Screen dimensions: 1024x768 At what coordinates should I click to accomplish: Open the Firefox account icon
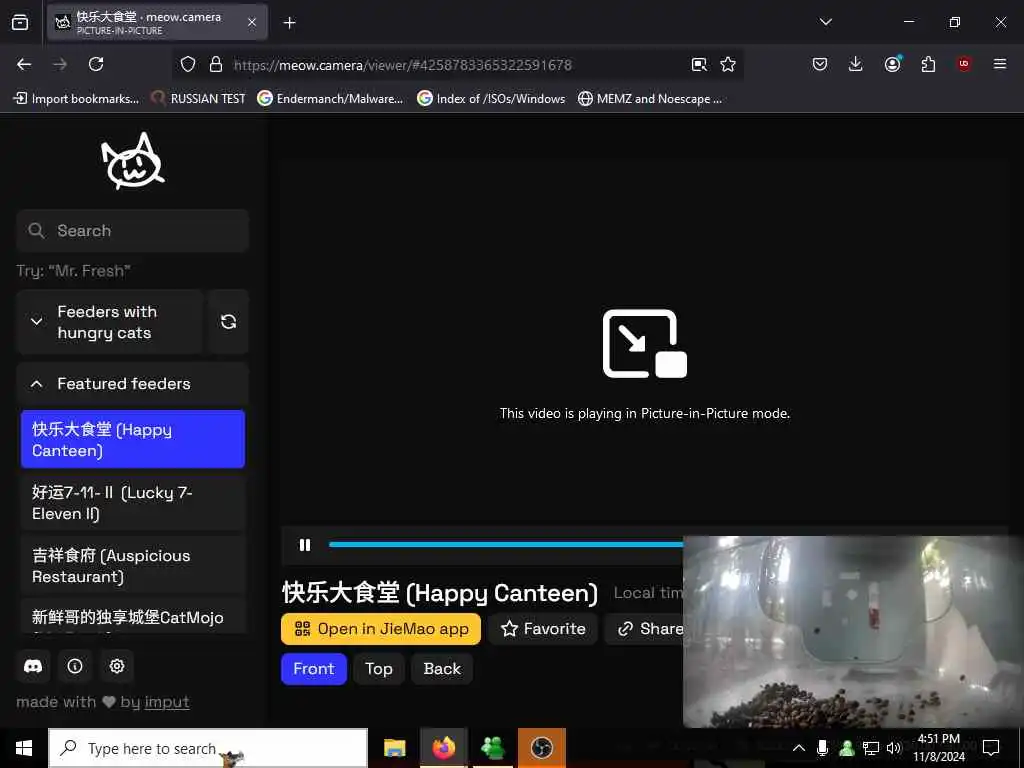(x=892, y=64)
